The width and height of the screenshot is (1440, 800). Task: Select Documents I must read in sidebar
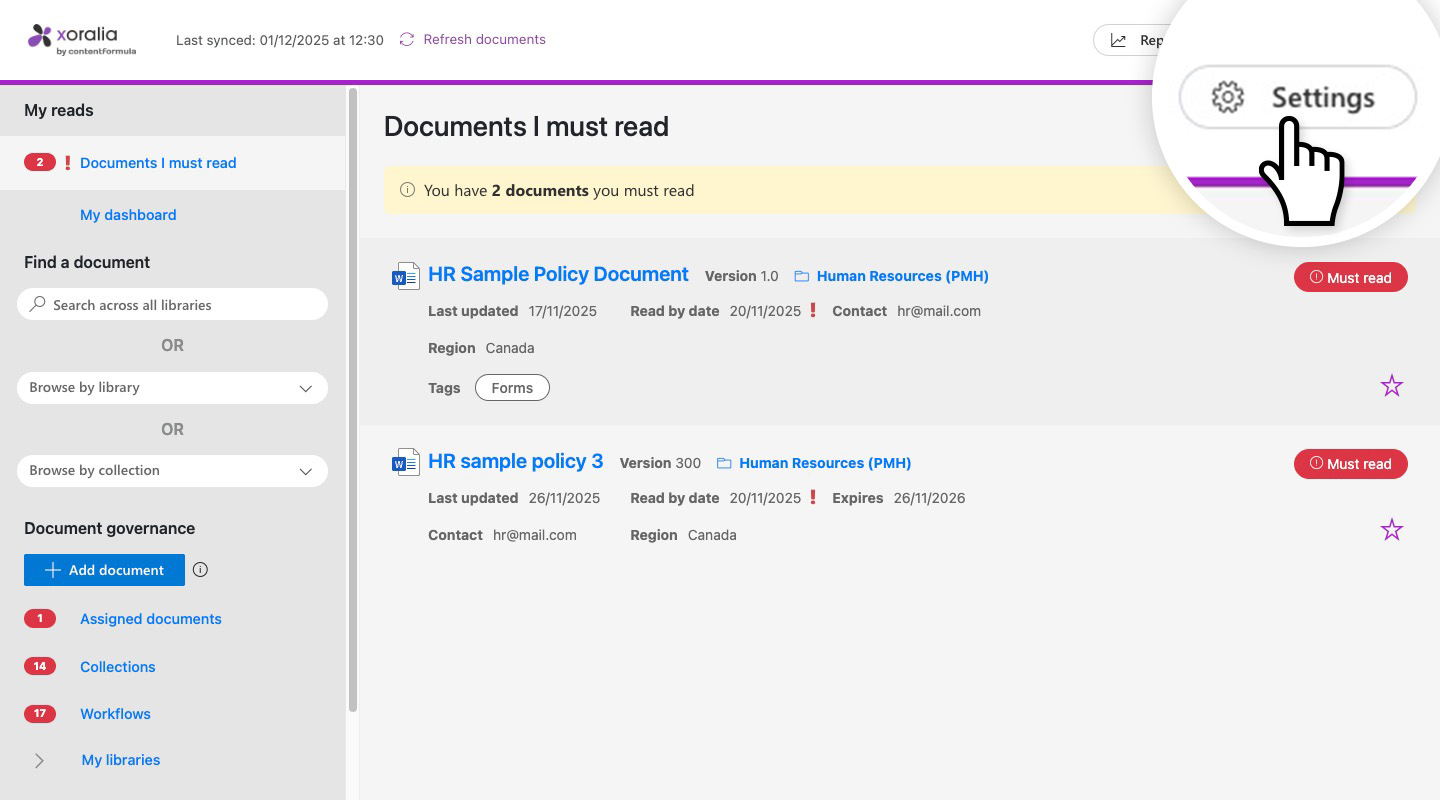click(x=158, y=163)
